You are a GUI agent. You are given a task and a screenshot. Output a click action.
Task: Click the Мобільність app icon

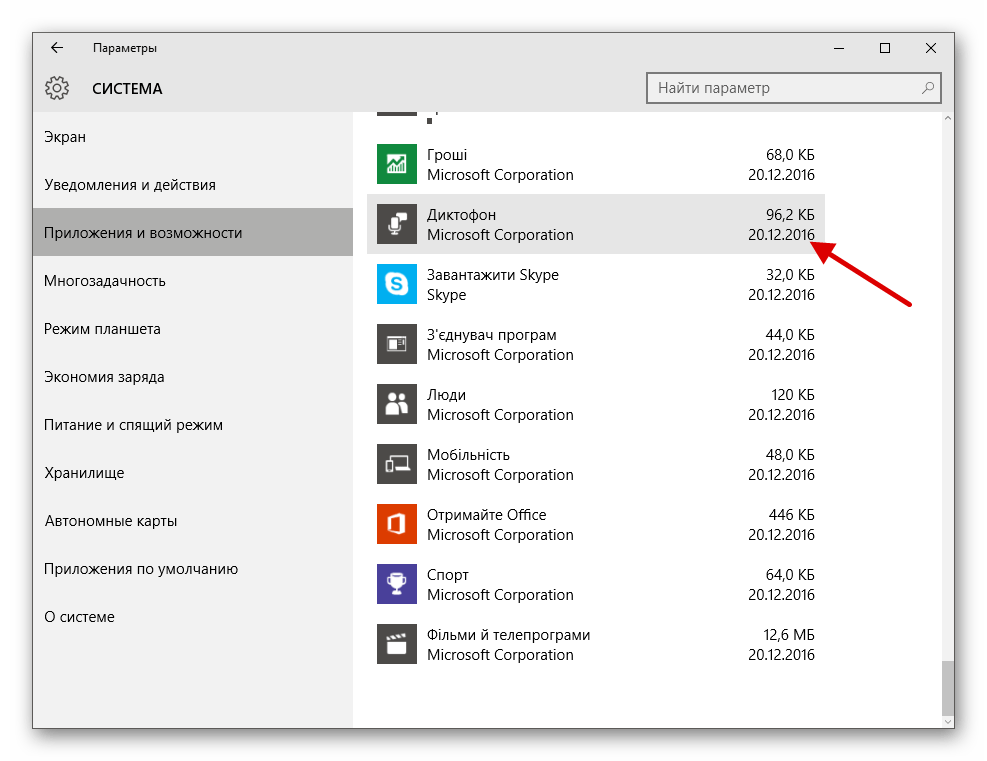(397, 464)
